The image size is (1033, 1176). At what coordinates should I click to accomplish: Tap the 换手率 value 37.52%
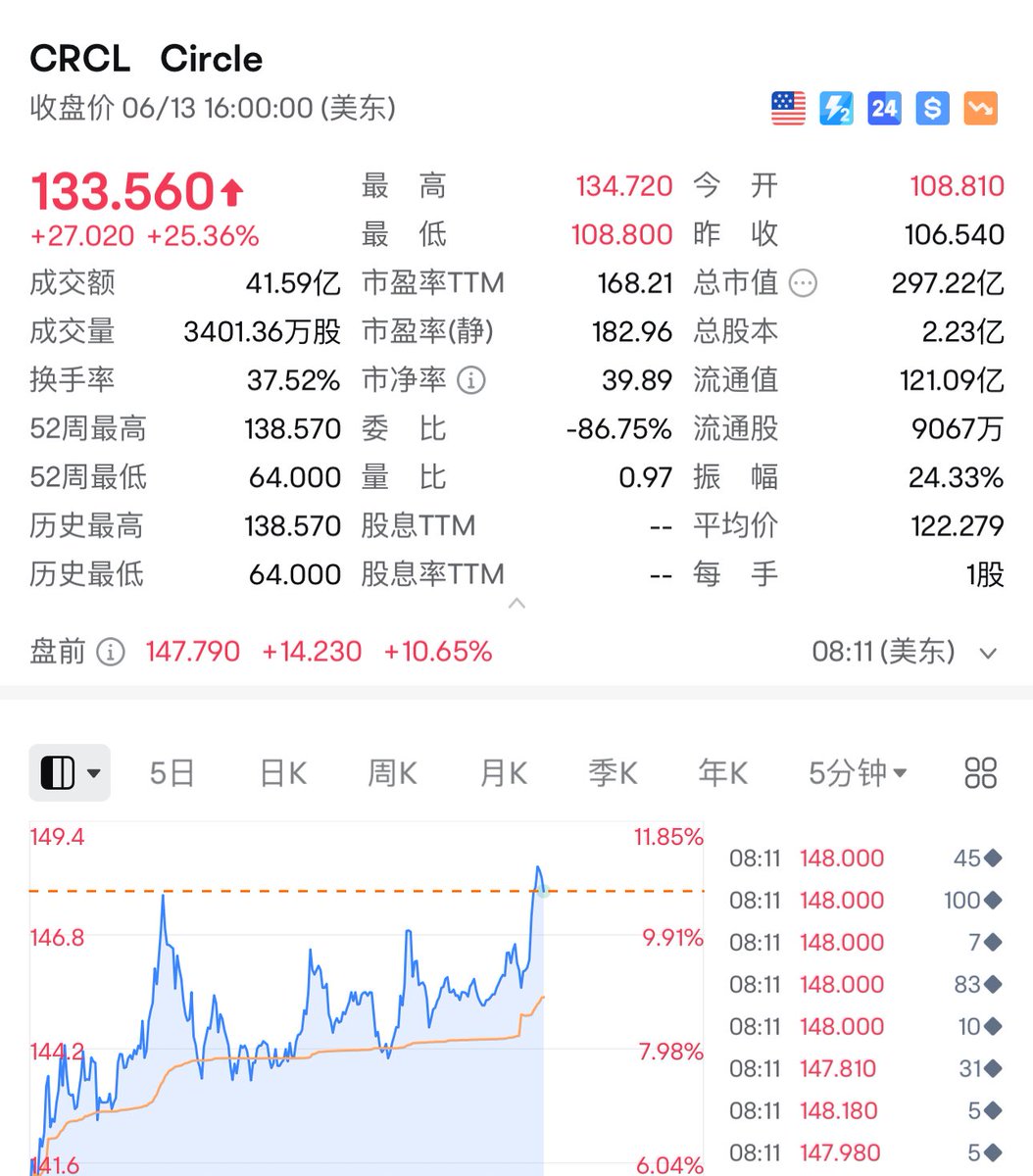pos(293,380)
